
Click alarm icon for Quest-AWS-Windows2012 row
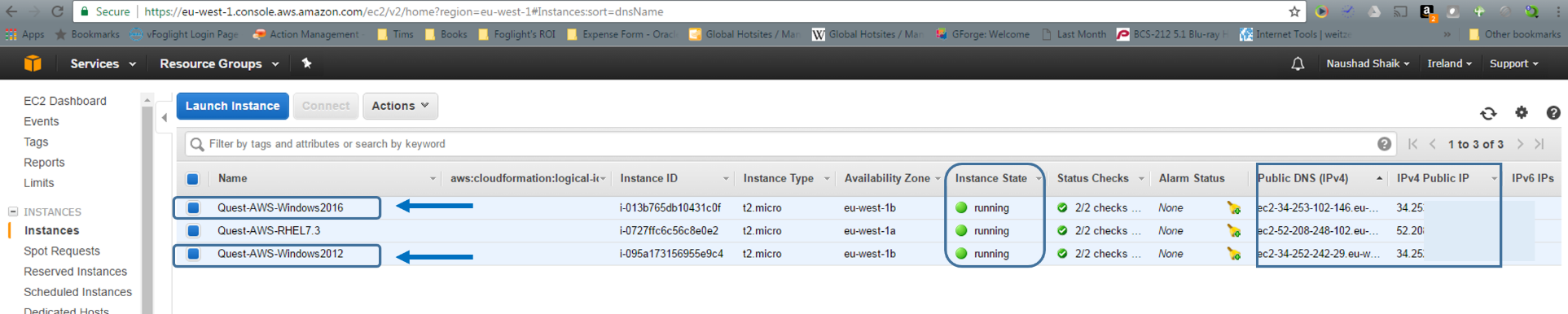point(1234,254)
